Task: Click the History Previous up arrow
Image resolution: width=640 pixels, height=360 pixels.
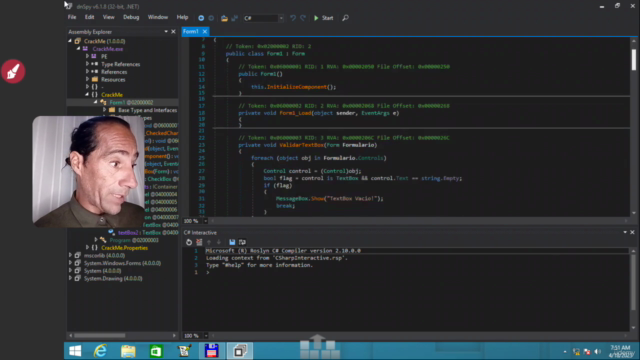Action: click(209, 242)
